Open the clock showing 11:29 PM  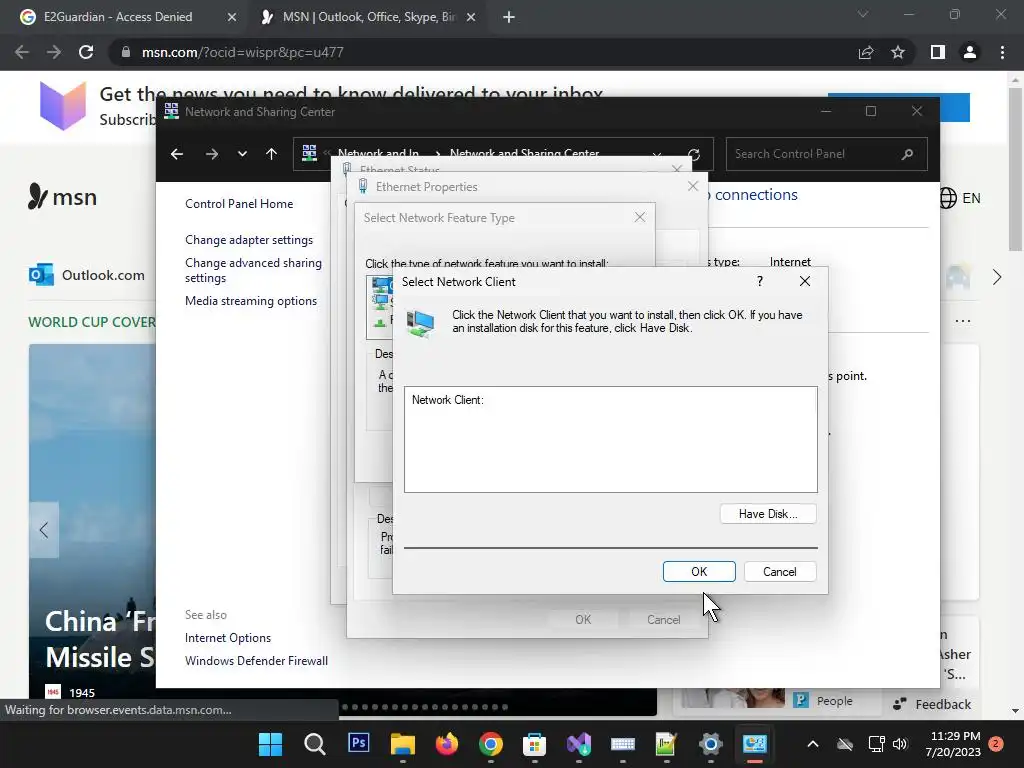tap(953, 744)
